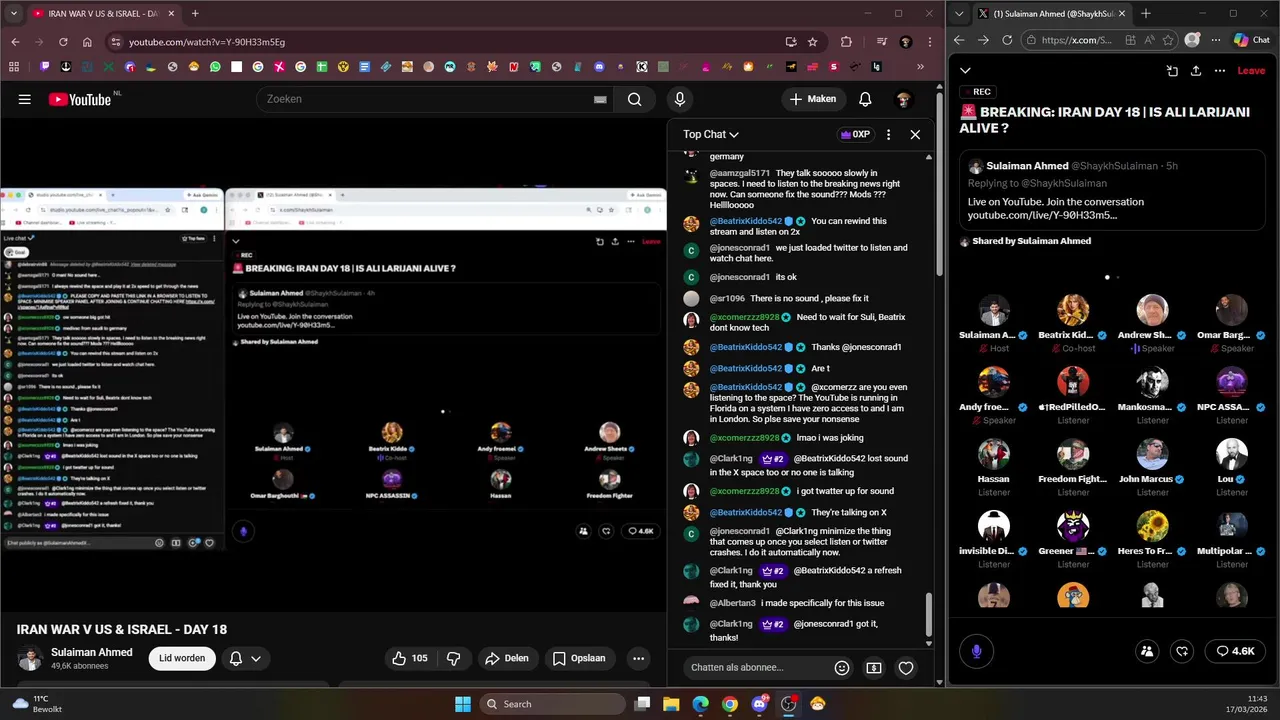The image size is (1280, 720).
Task: Open Edge Copilot Chat button
Action: pyautogui.click(x=1252, y=40)
